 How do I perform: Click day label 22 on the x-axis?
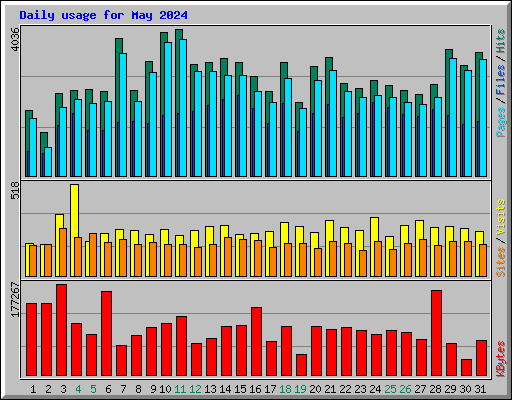345,389
